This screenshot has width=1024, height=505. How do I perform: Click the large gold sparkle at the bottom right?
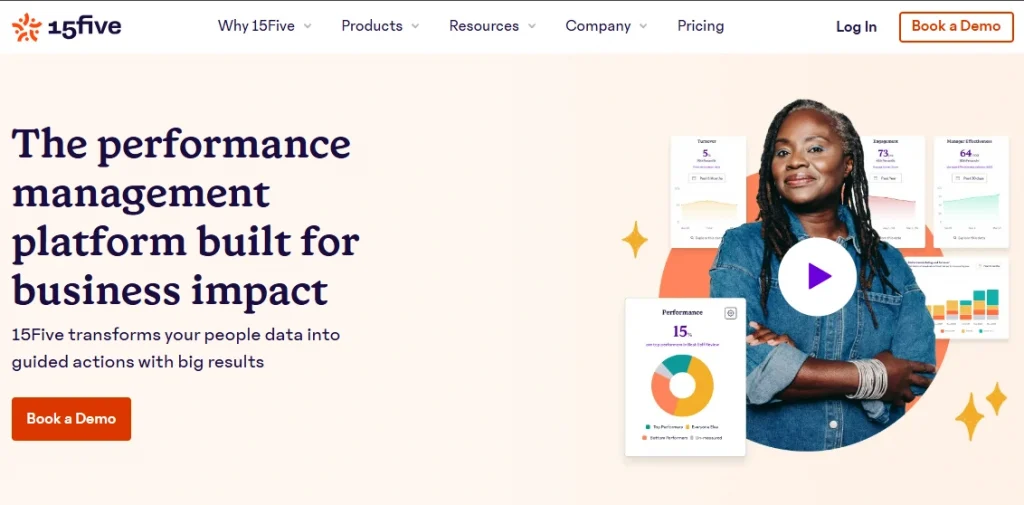pyautogui.click(x=969, y=416)
